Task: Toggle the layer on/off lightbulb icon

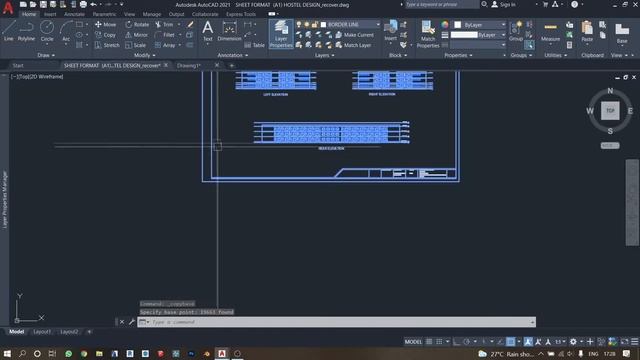Action: tap(299, 24)
